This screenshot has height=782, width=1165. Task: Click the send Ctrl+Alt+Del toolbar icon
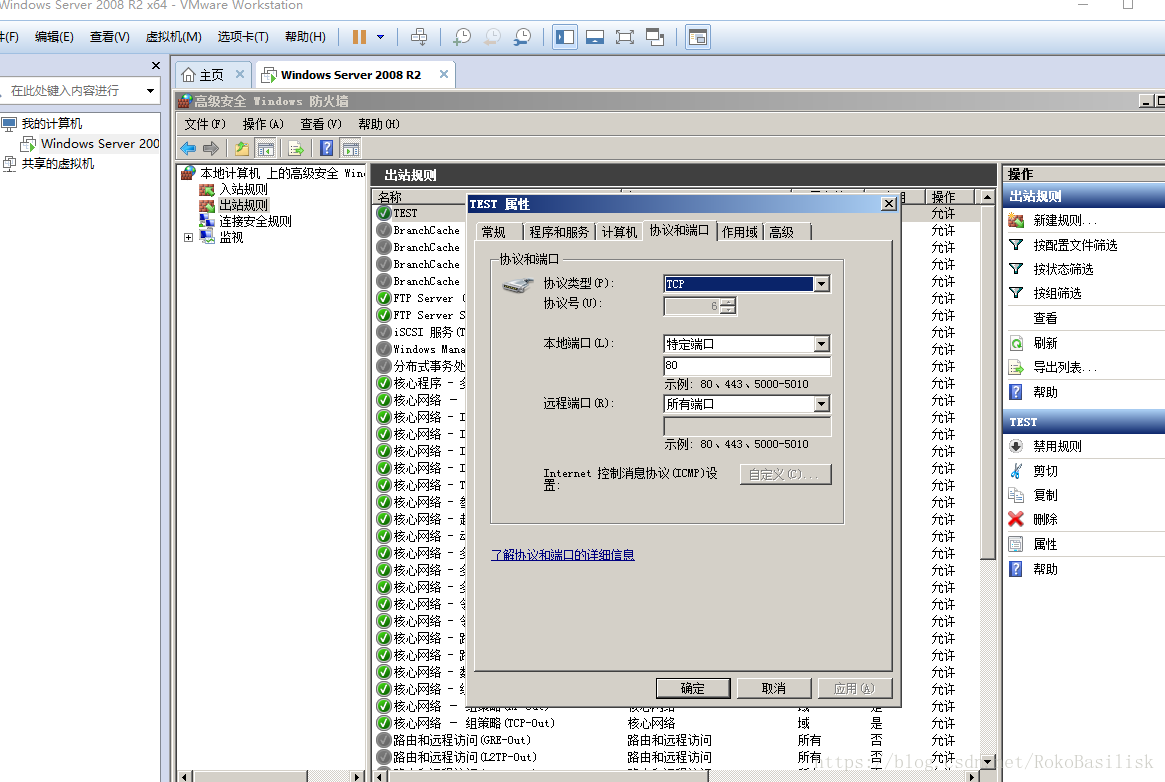419,36
